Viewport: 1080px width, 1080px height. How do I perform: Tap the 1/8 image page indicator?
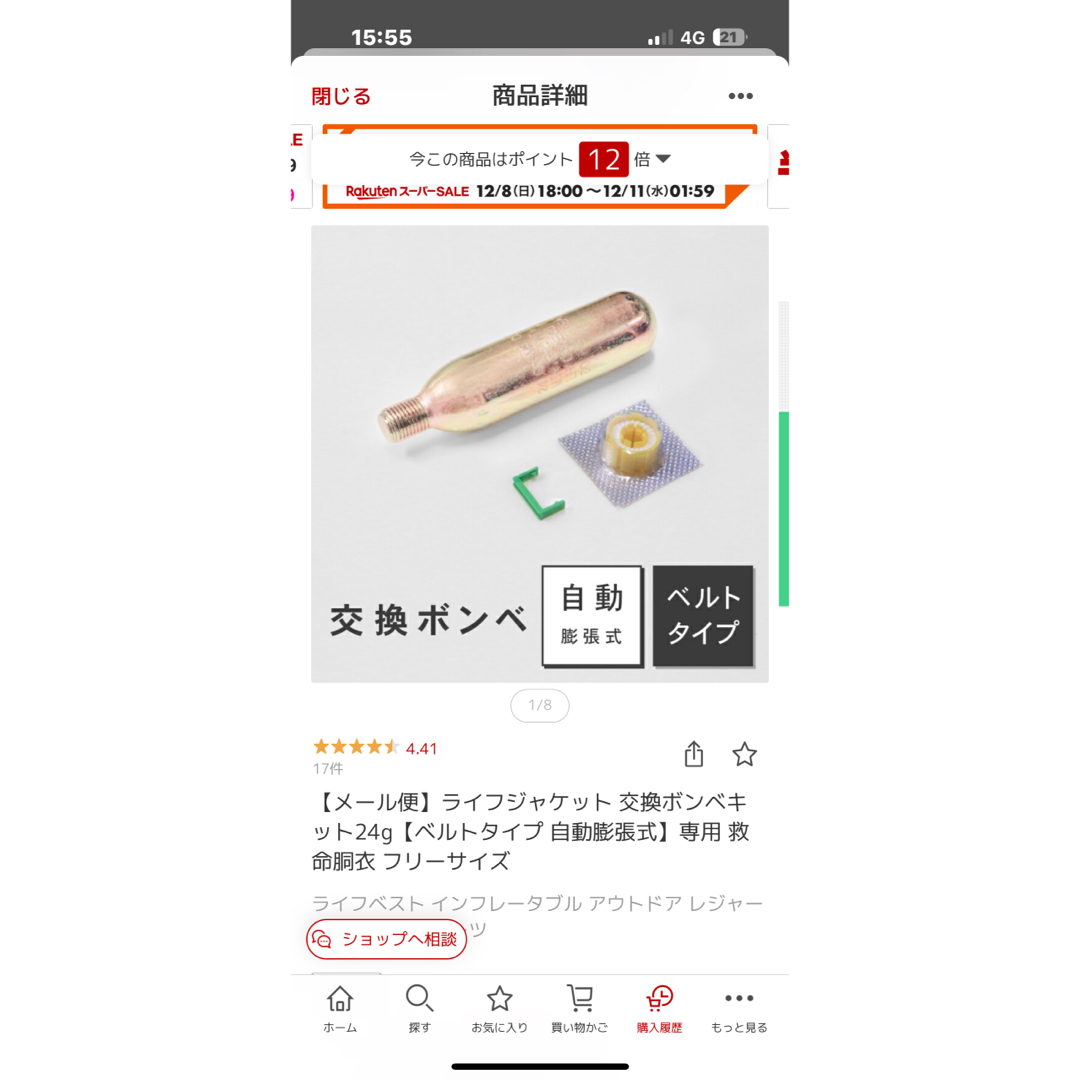tap(540, 705)
